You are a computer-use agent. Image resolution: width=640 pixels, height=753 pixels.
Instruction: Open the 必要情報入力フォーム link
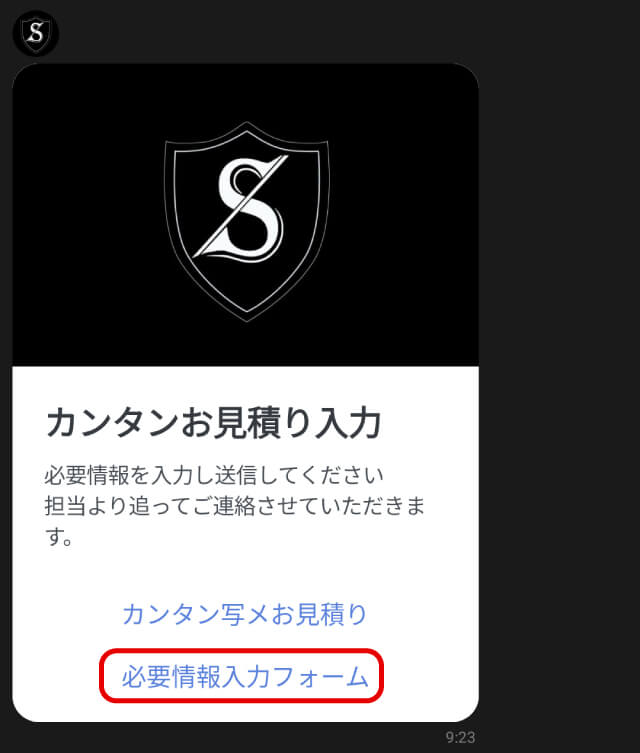pos(245,676)
